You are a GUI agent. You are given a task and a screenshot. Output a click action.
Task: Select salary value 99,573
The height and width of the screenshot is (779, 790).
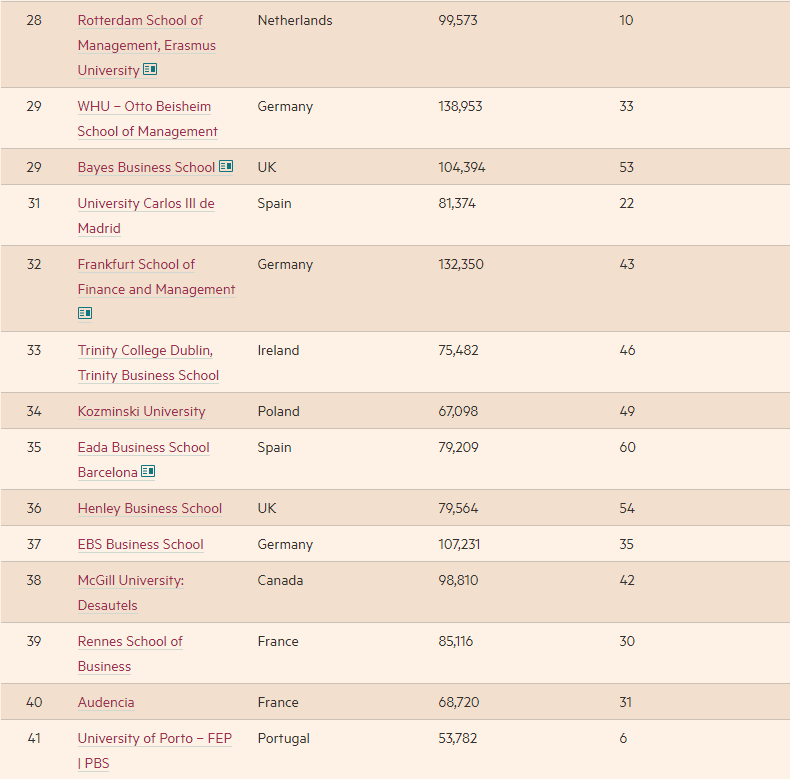pyautogui.click(x=458, y=20)
